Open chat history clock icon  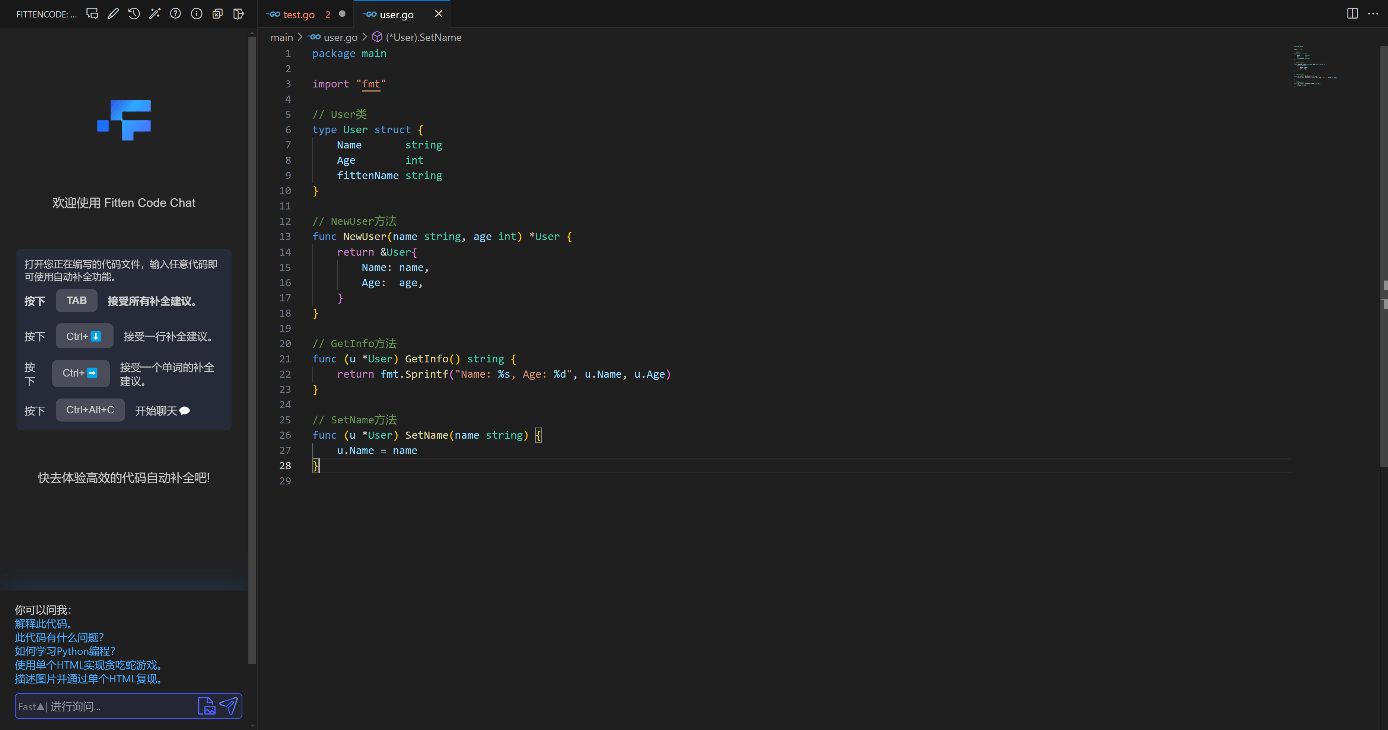[x=134, y=14]
